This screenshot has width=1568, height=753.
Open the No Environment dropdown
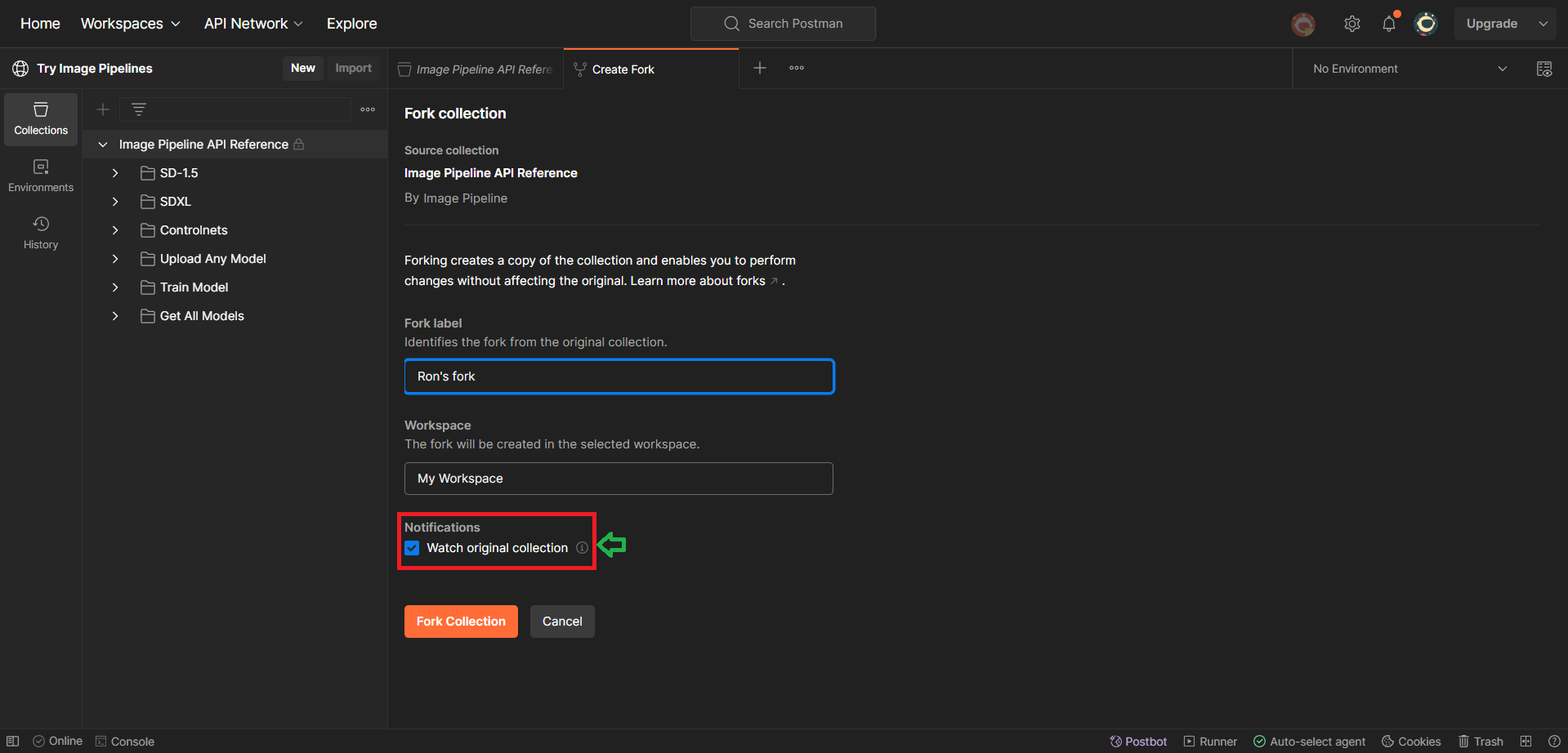pos(1409,69)
